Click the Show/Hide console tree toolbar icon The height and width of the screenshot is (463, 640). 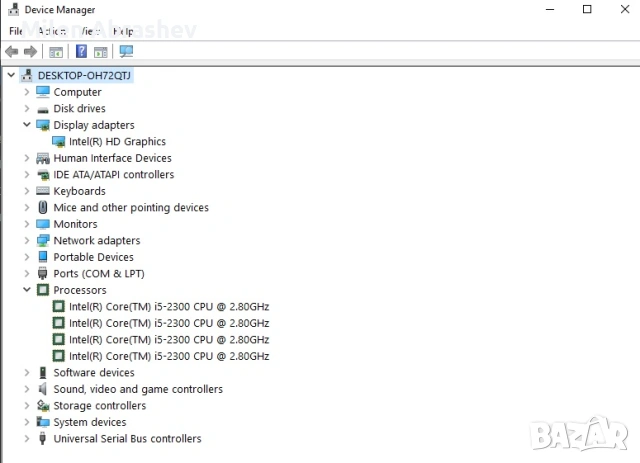pyautogui.click(x=56, y=51)
